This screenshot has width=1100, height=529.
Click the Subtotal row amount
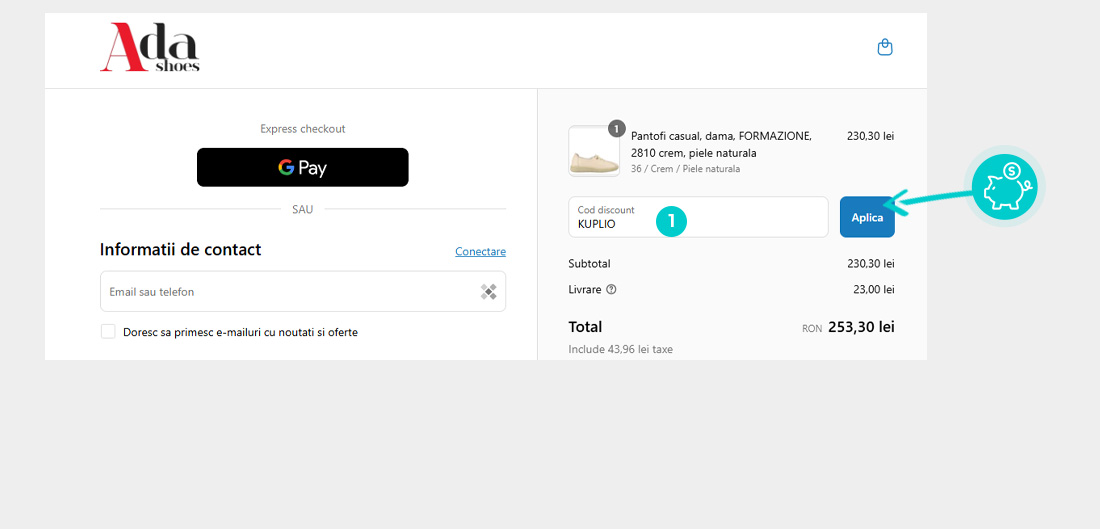coord(870,264)
